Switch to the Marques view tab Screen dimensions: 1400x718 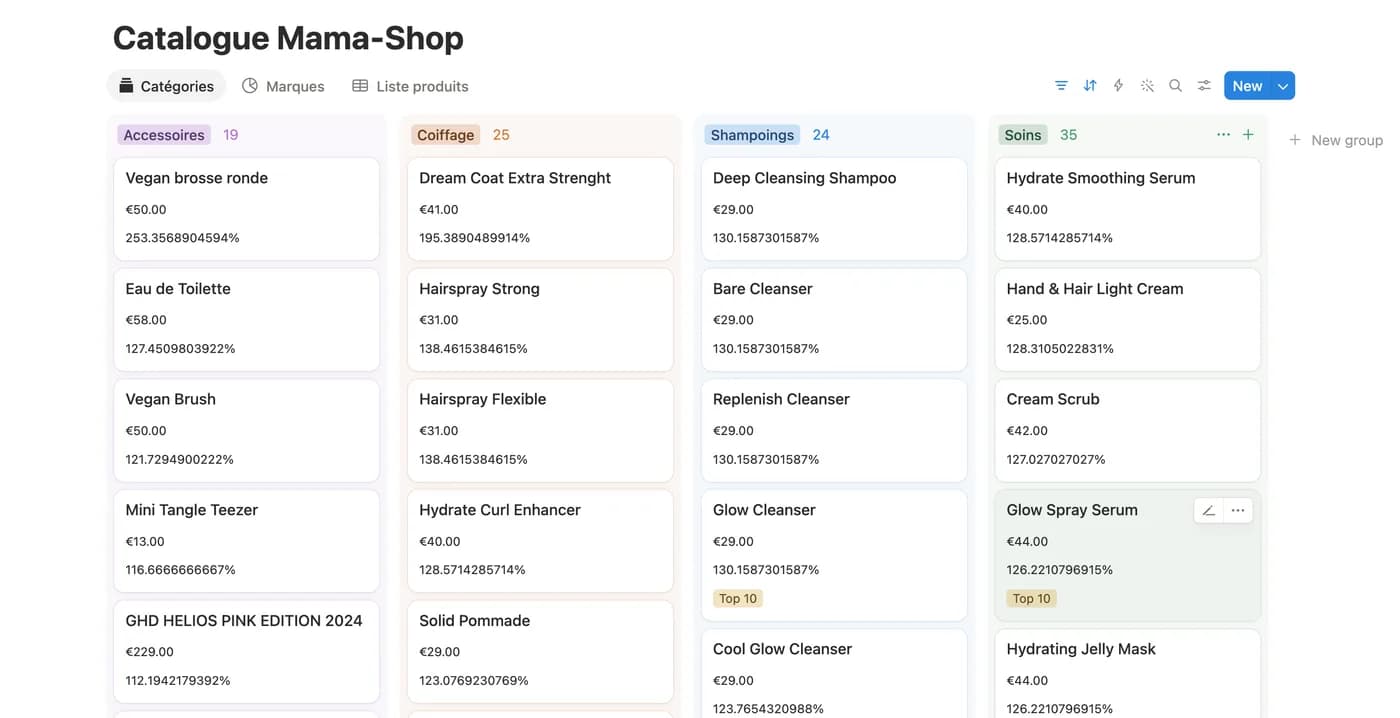click(x=283, y=86)
